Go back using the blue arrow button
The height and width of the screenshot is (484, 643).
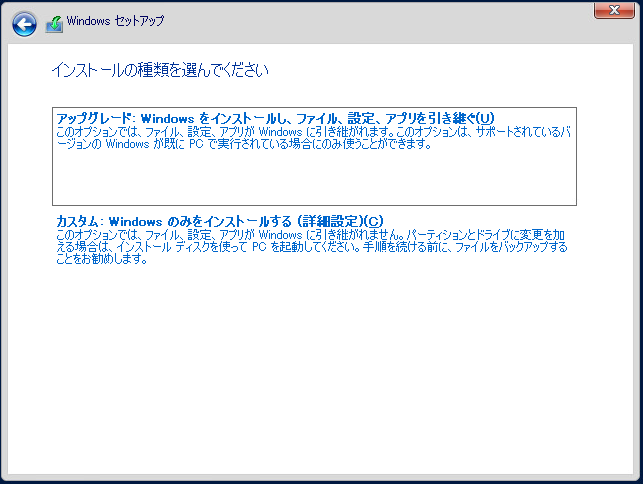click(24, 24)
